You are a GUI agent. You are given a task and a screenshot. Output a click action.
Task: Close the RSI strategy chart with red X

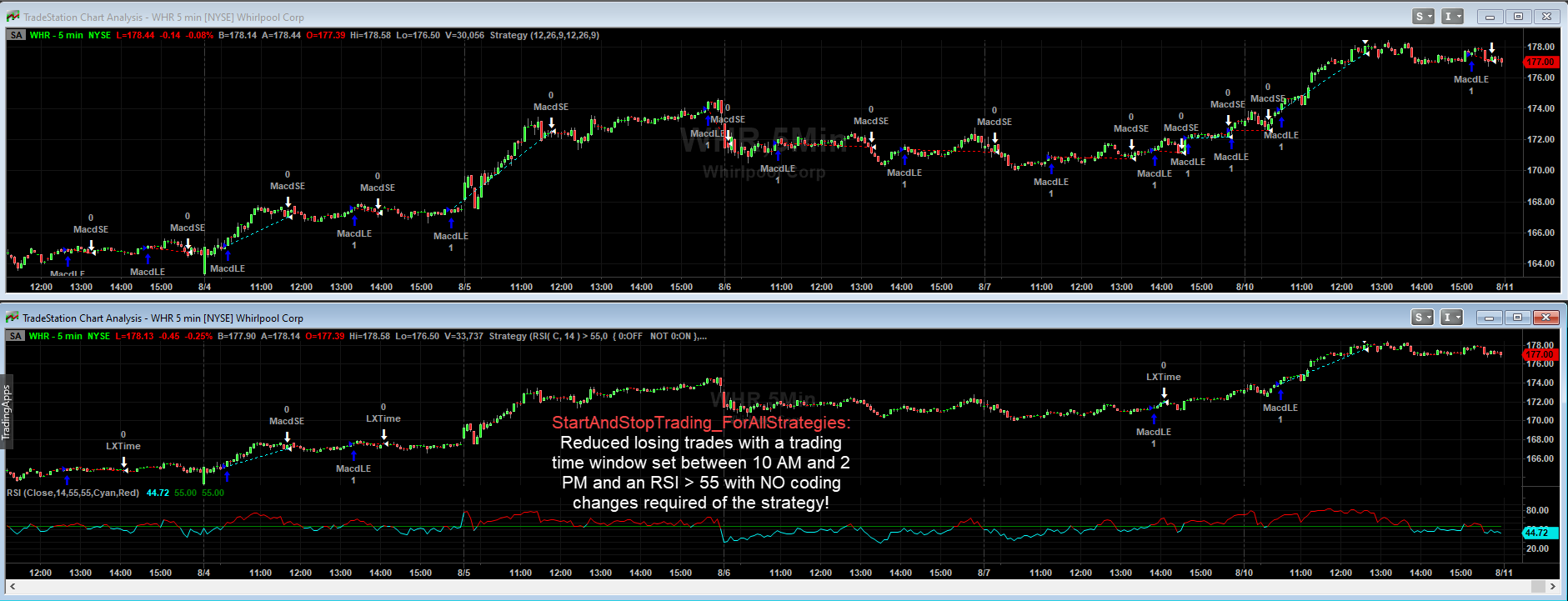point(1545,317)
